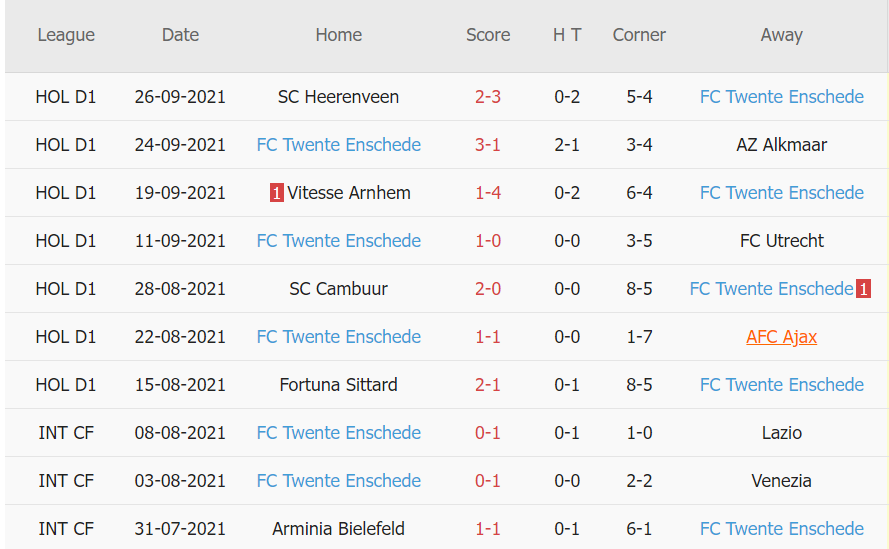Click the Date column header
The width and height of the screenshot is (889, 549).
point(180,35)
